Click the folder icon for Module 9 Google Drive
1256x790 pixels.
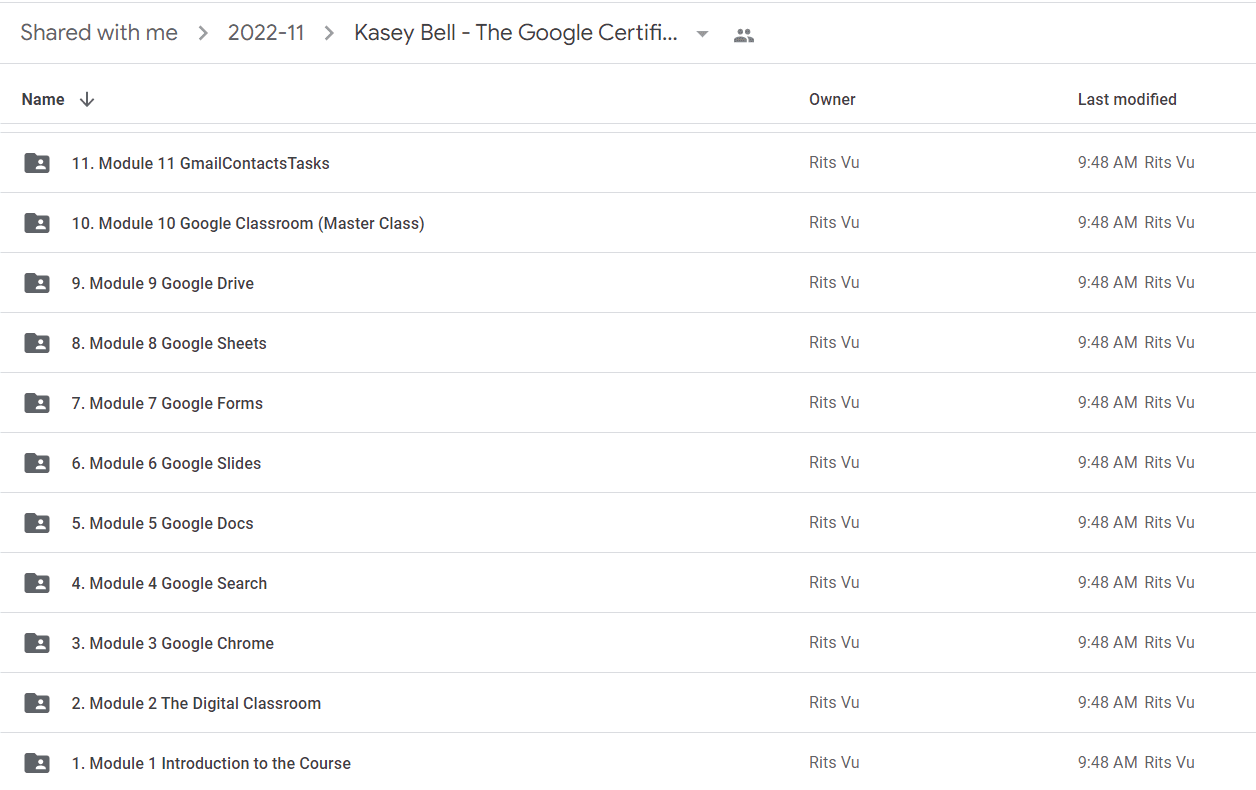(37, 283)
